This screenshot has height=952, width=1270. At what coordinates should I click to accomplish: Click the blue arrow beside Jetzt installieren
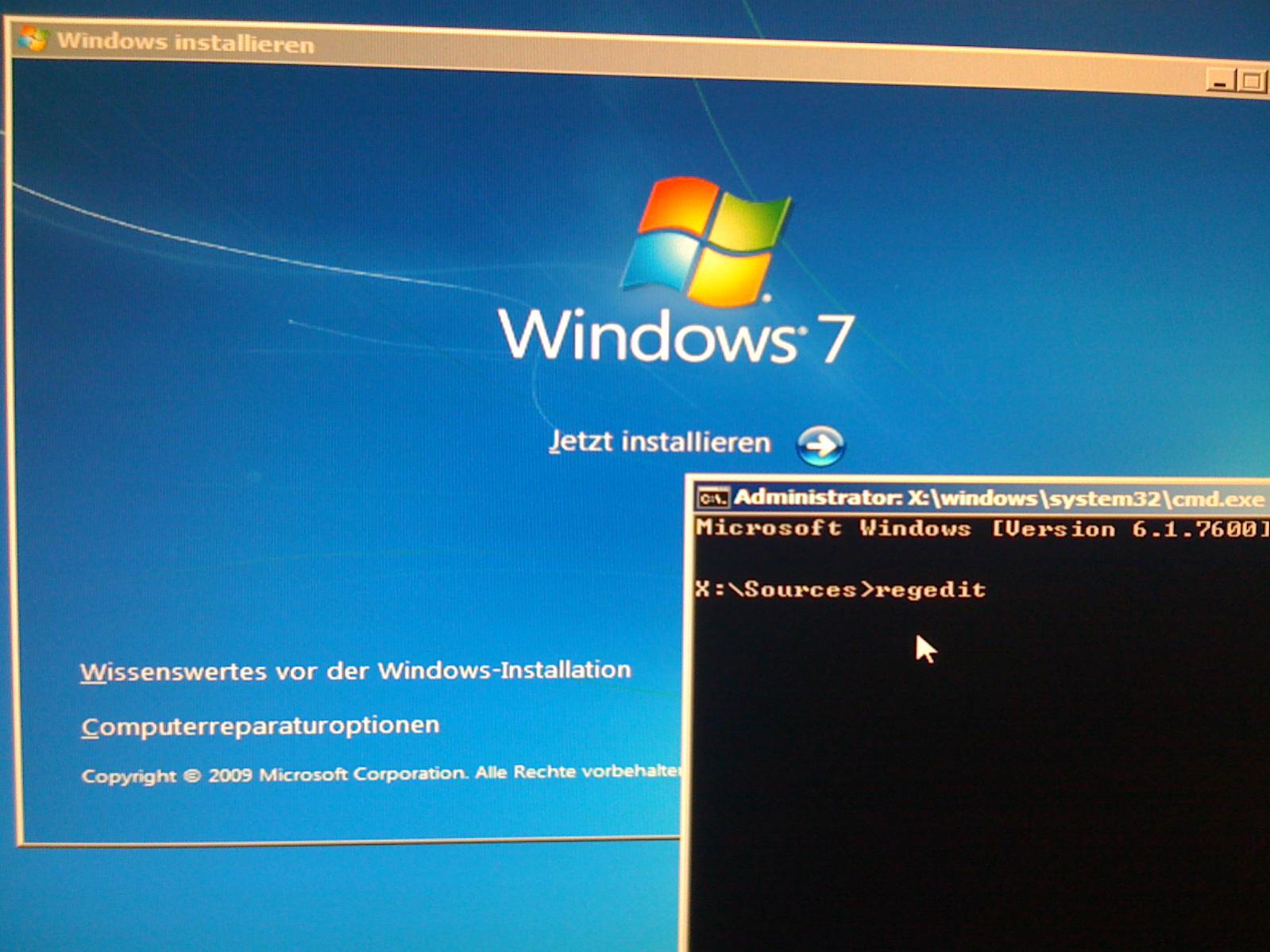tap(820, 445)
